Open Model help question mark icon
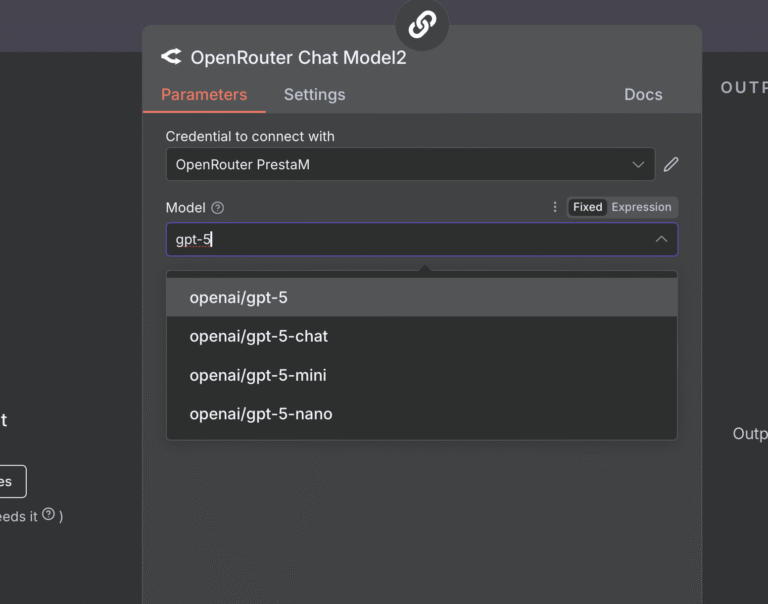The height and width of the screenshot is (604, 768). pyautogui.click(x=217, y=208)
